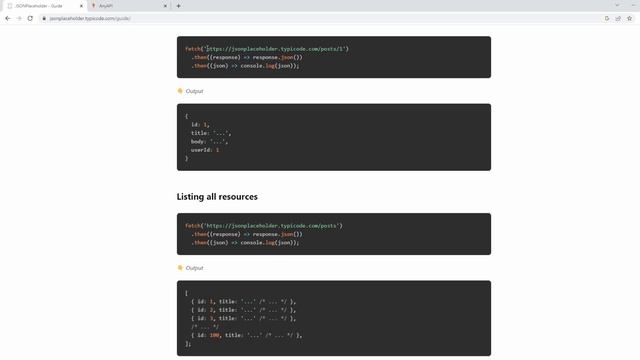Open the tab search chevron in title bar
This screenshot has width=640, height=360.
pyautogui.click(x=617, y=5)
